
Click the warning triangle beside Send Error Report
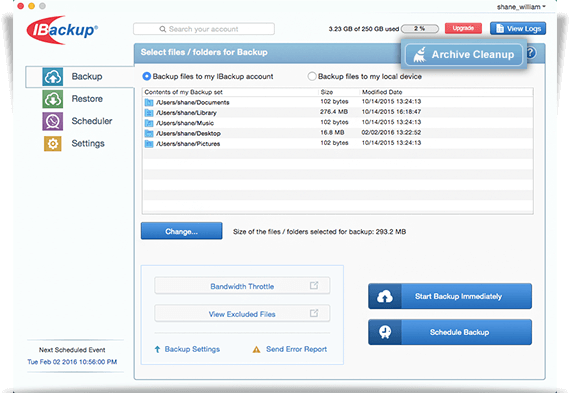[x=256, y=350]
